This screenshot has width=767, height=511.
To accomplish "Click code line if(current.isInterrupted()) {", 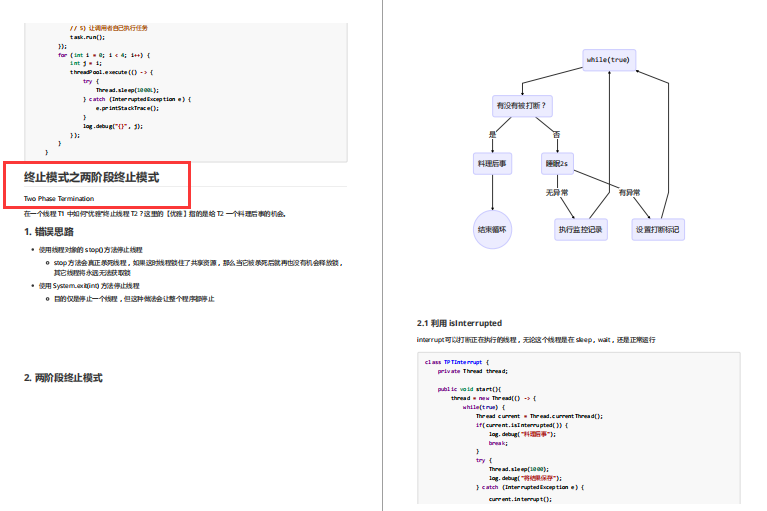I will pyautogui.click(x=522, y=425).
